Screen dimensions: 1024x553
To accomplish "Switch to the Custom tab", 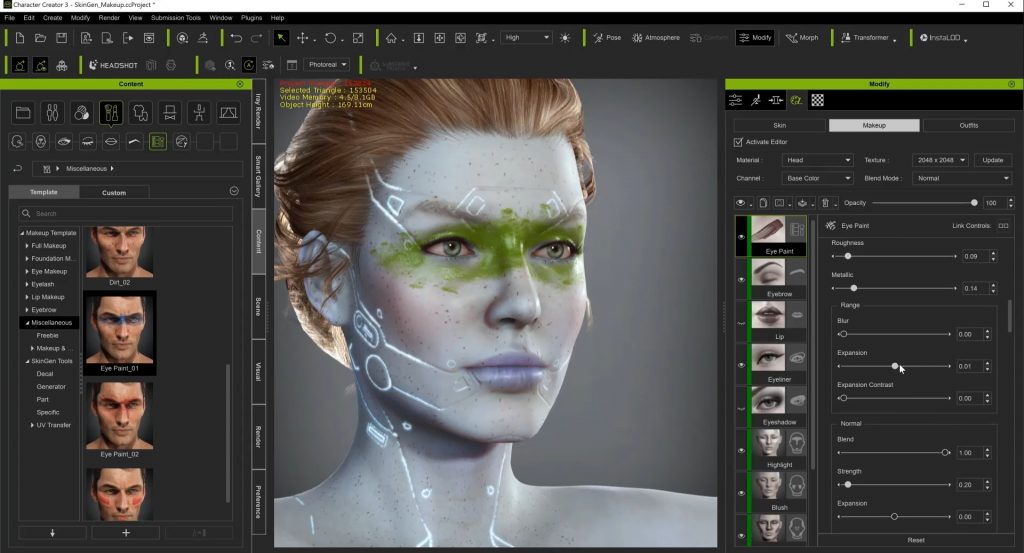I will tap(114, 192).
